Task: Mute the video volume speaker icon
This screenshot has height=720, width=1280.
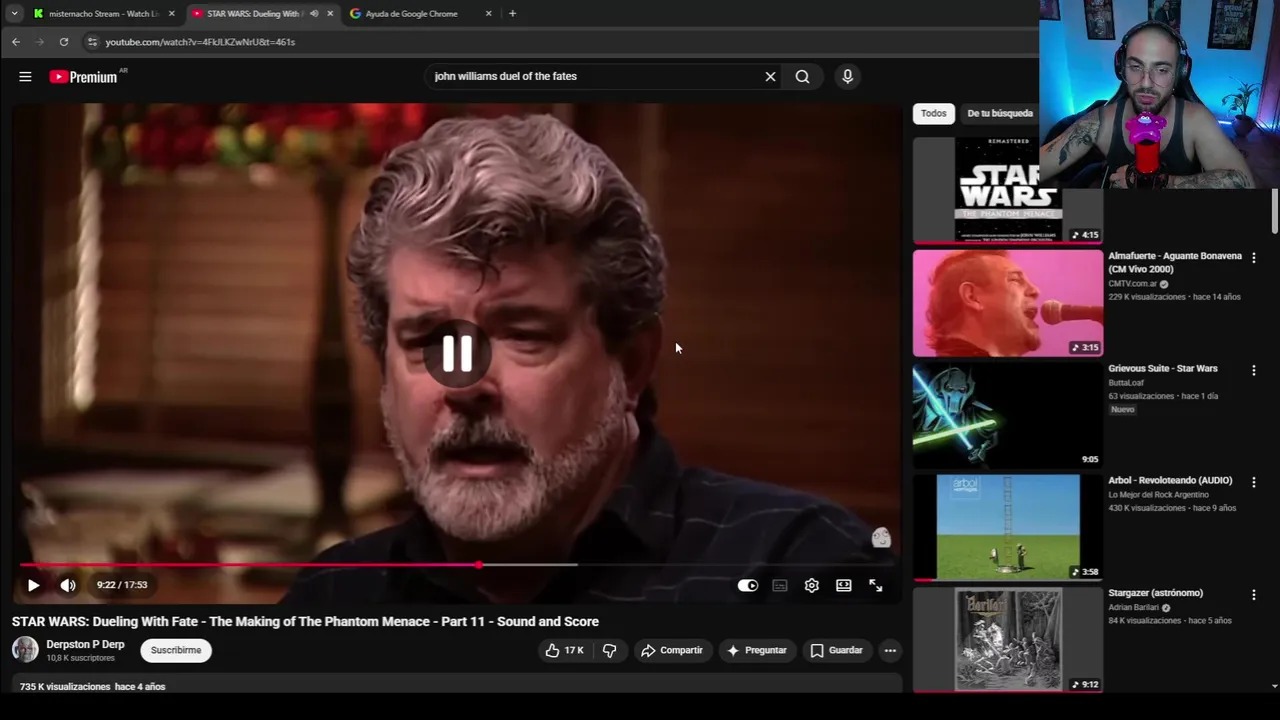Action: 68,585
